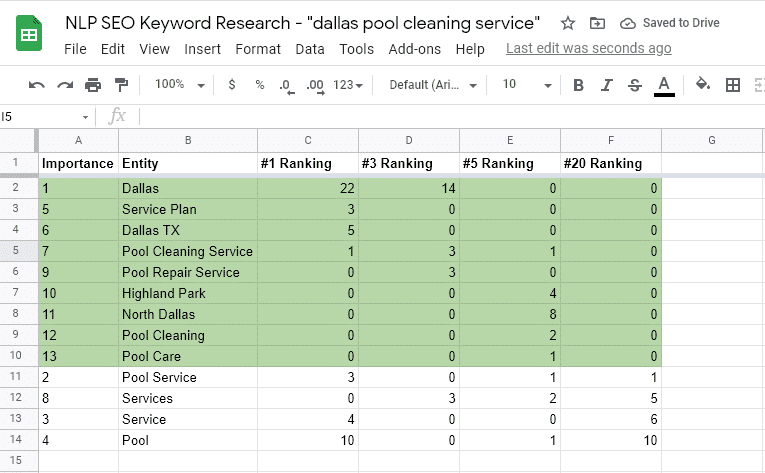
Task: Select column D header
Action: pyautogui.click(x=409, y=141)
